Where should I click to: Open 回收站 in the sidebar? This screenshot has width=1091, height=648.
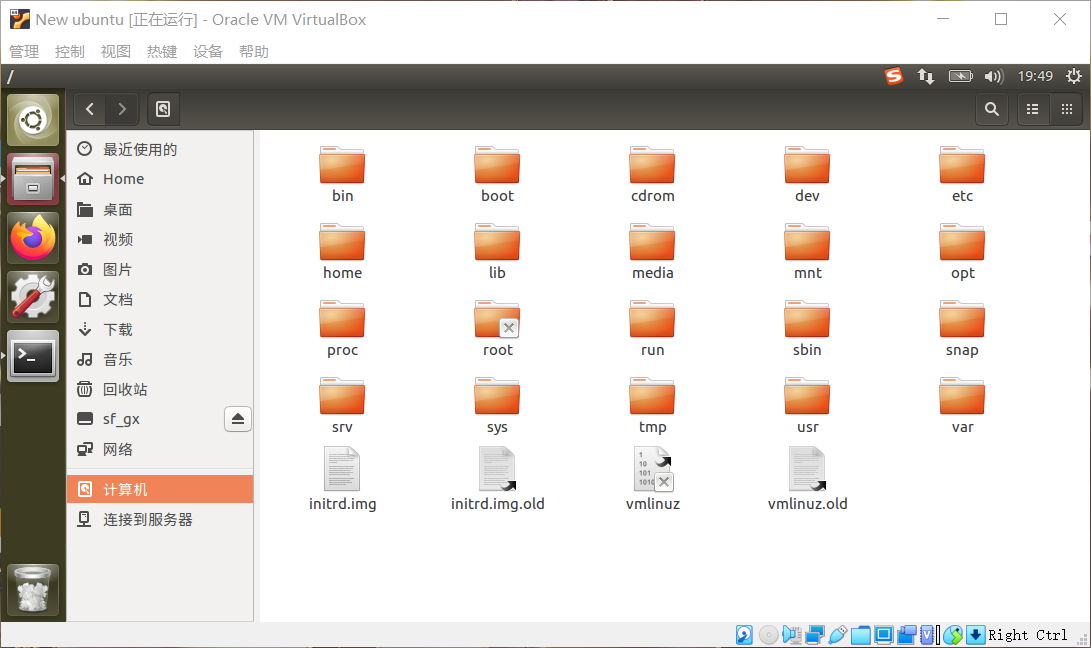click(160, 389)
